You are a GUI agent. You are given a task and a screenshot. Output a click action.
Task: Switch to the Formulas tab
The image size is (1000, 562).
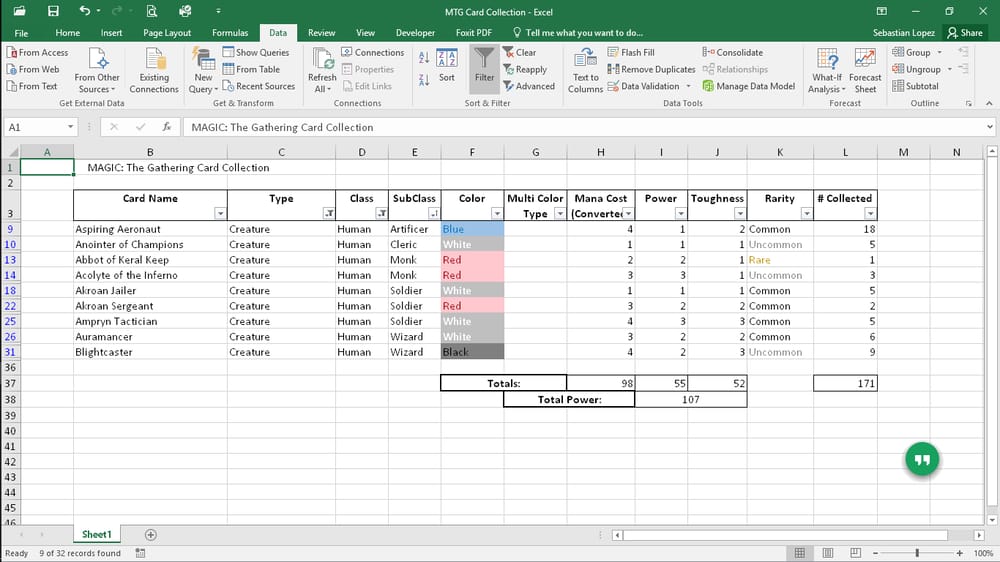(x=230, y=33)
